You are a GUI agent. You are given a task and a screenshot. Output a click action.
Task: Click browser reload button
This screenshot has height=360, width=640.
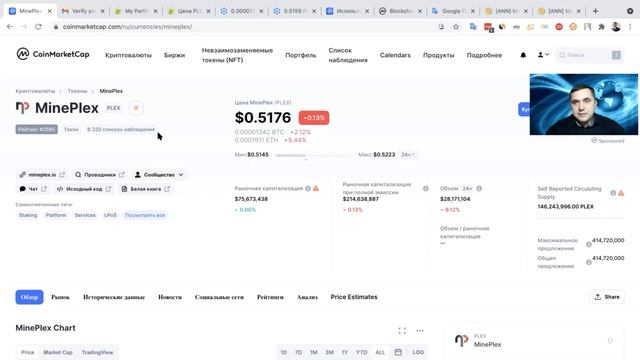click(38, 27)
